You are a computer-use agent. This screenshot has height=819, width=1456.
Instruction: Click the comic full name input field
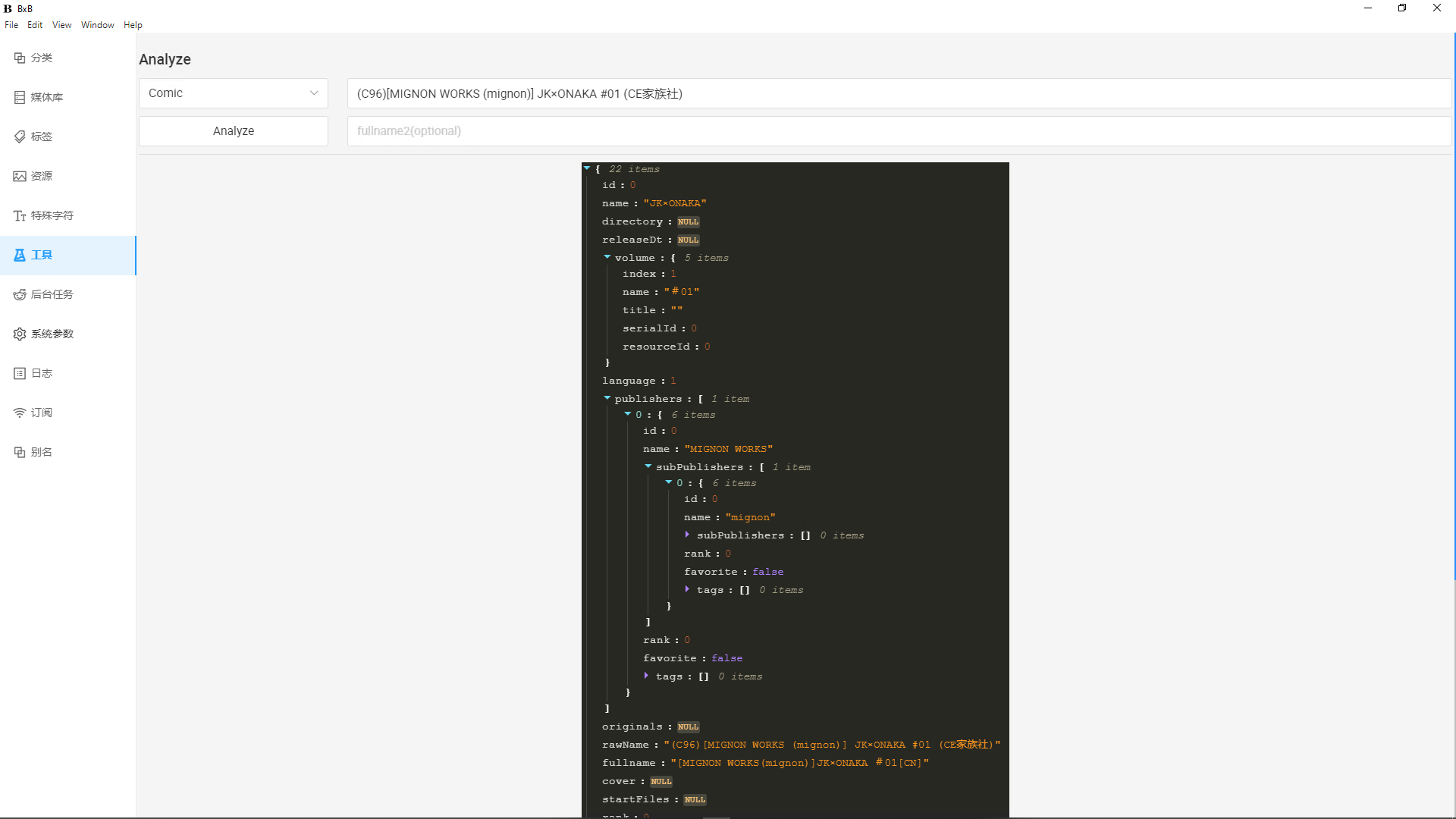899,93
